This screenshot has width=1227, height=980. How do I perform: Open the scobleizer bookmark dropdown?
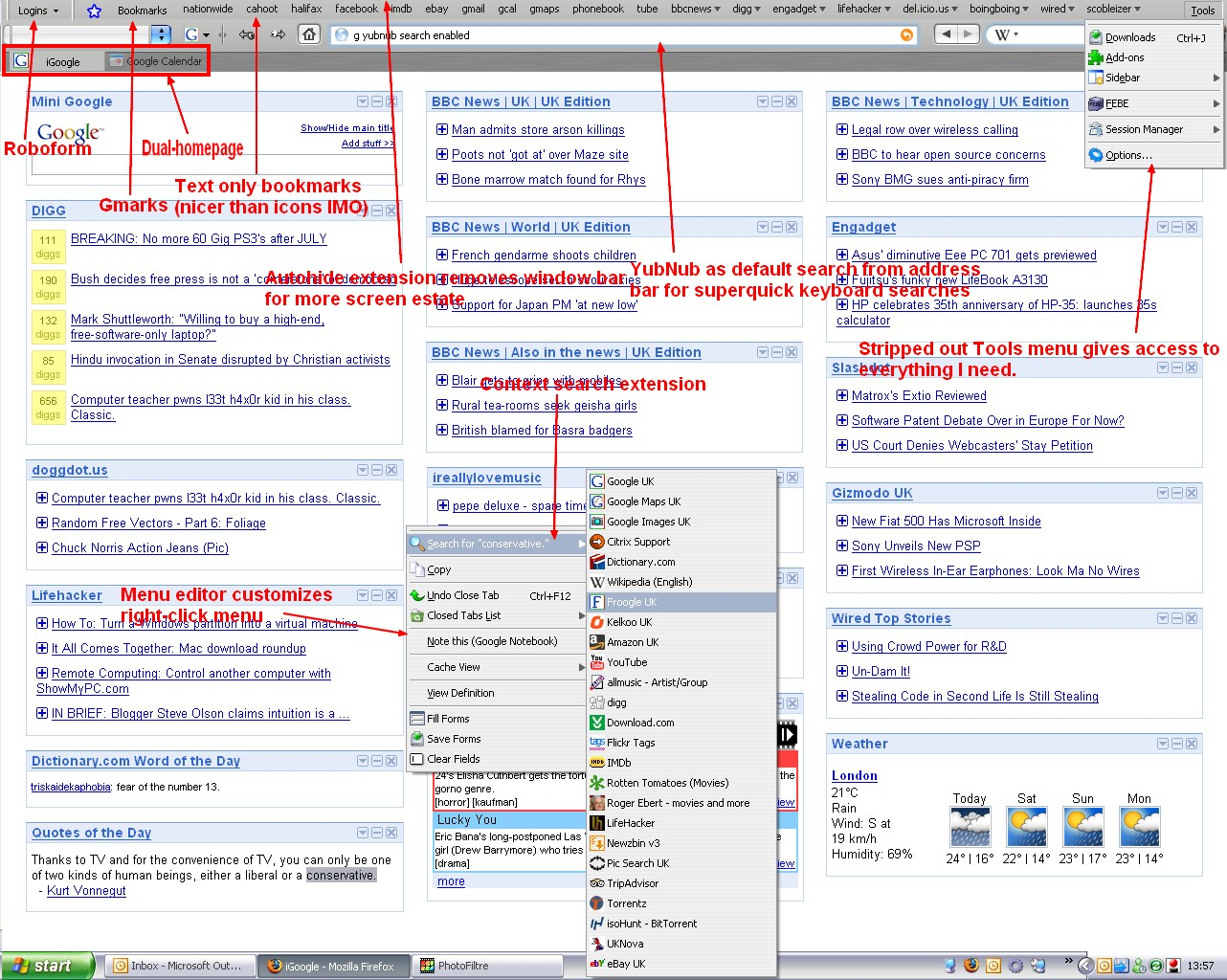tap(1113, 9)
